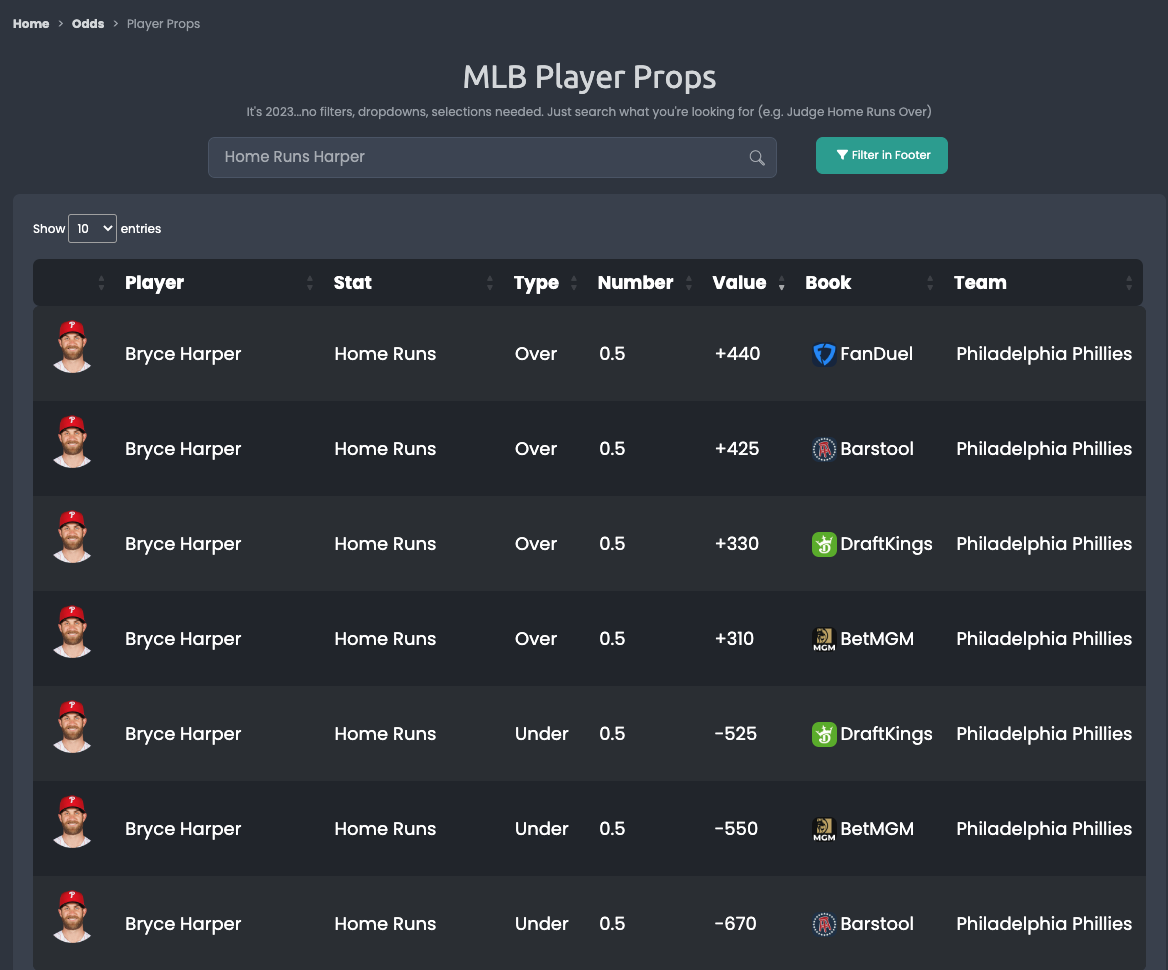The width and height of the screenshot is (1168, 970).
Task: Go to Home from the breadcrumb
Action: (29, 23)
